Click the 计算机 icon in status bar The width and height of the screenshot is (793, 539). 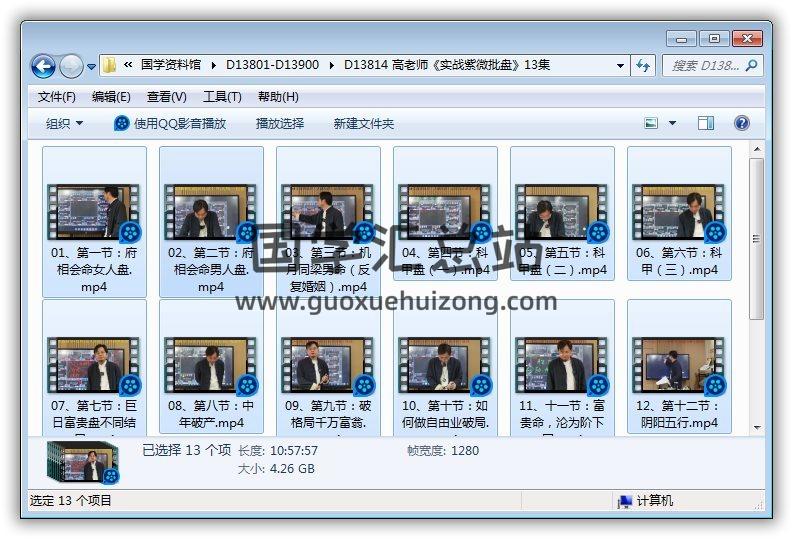(x=625, y=501)
